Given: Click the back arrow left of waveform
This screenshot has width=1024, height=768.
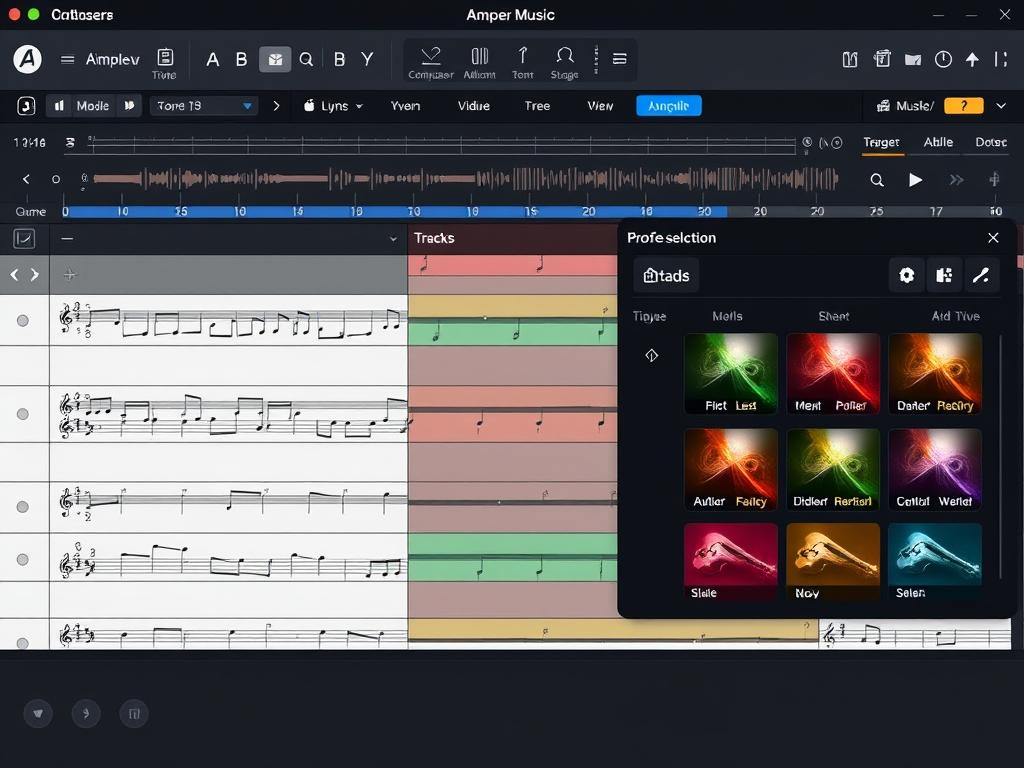Looking at the screenshot, I should 26,179.
